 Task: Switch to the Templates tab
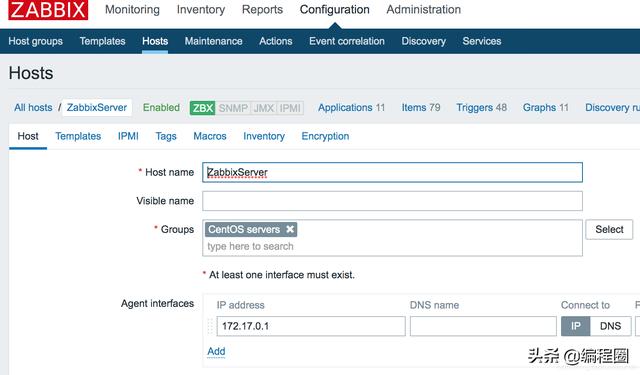[x=78, y=136]
